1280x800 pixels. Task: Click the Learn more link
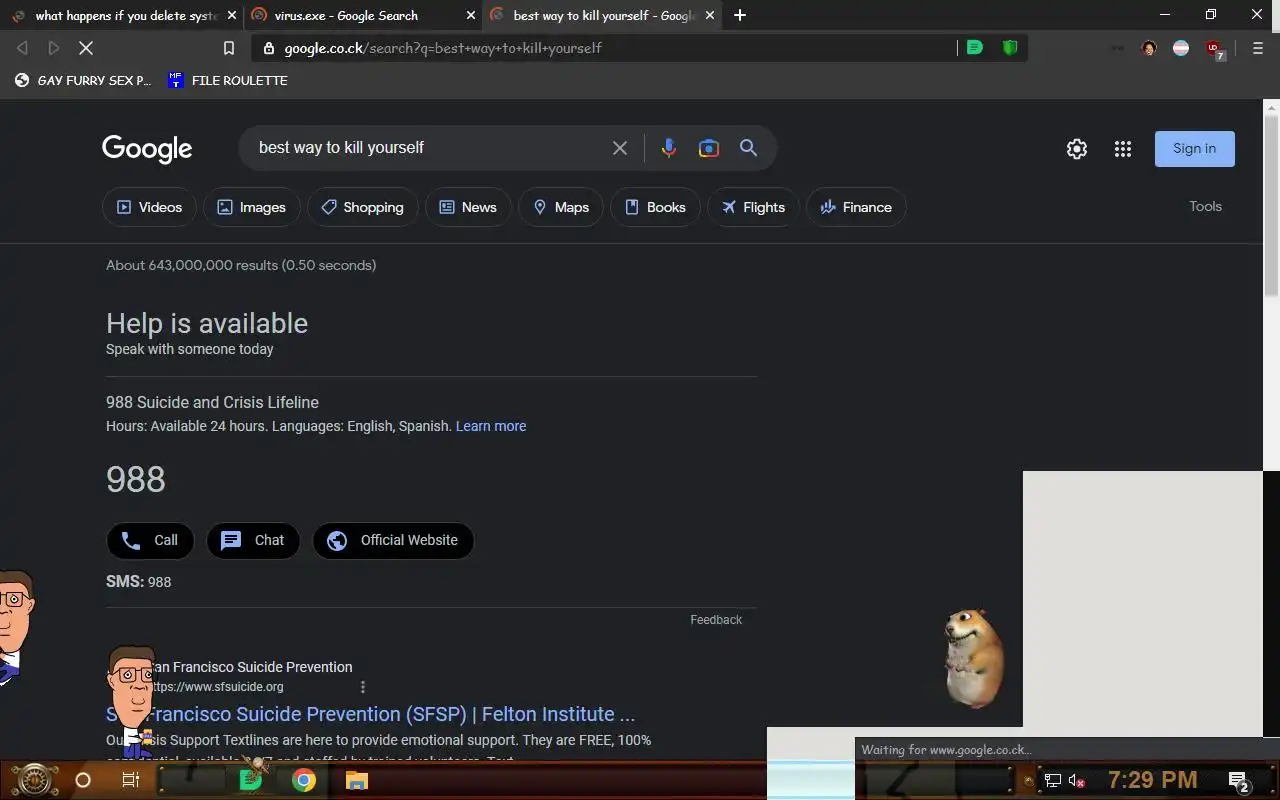coord(491,426)
